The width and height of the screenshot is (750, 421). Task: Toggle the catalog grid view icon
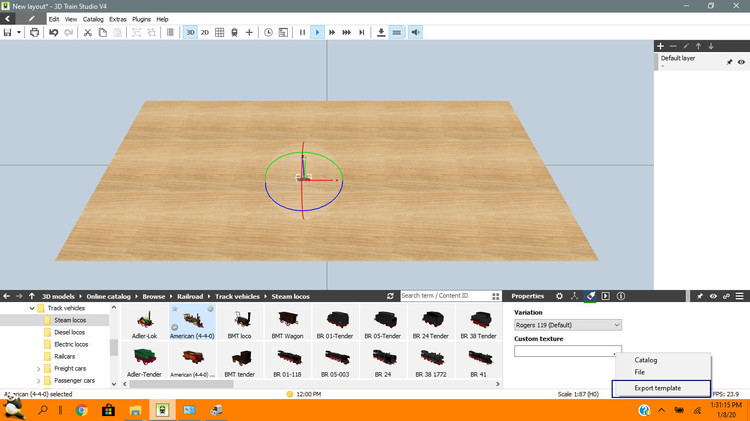496,296
